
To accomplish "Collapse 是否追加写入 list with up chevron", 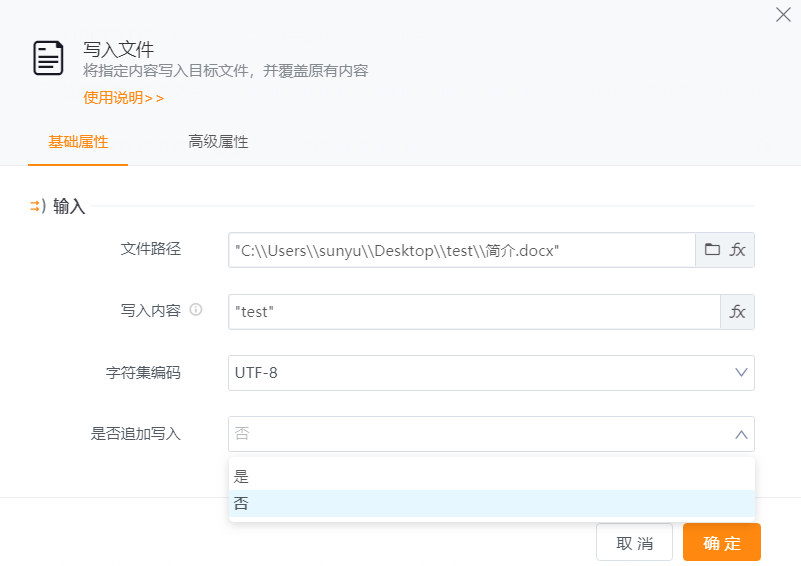I will click(741, 434).
